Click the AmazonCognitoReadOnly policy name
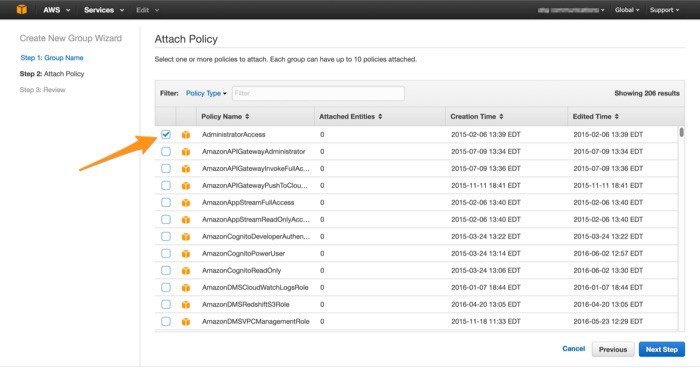The height and width of the screenshot is (377, 700). (242, 270)
